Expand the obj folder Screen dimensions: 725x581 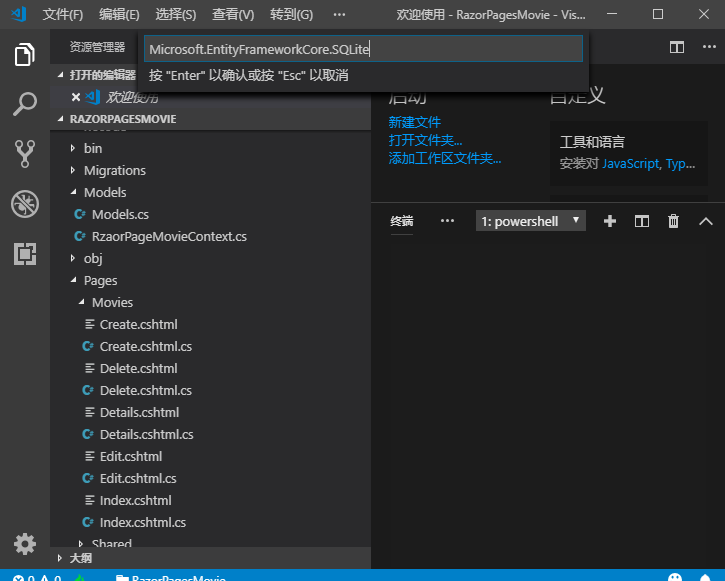[73, 258]
